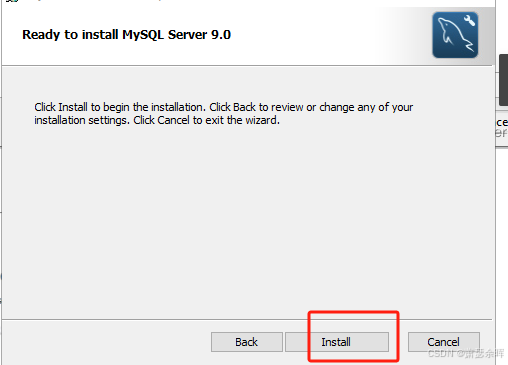508x365 pixels.
Task: Click "Click Cancel to exit the wizard" sentence
Action: [x=206, y=120]
